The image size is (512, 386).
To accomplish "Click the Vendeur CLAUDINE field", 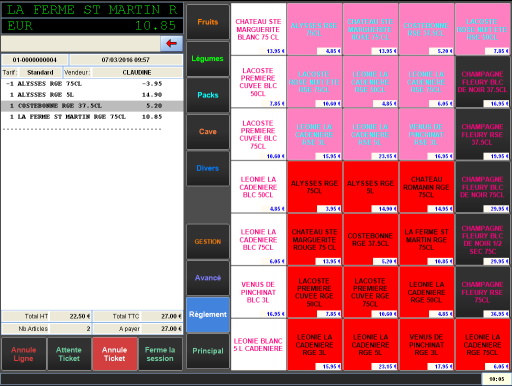I will point(137,72).
